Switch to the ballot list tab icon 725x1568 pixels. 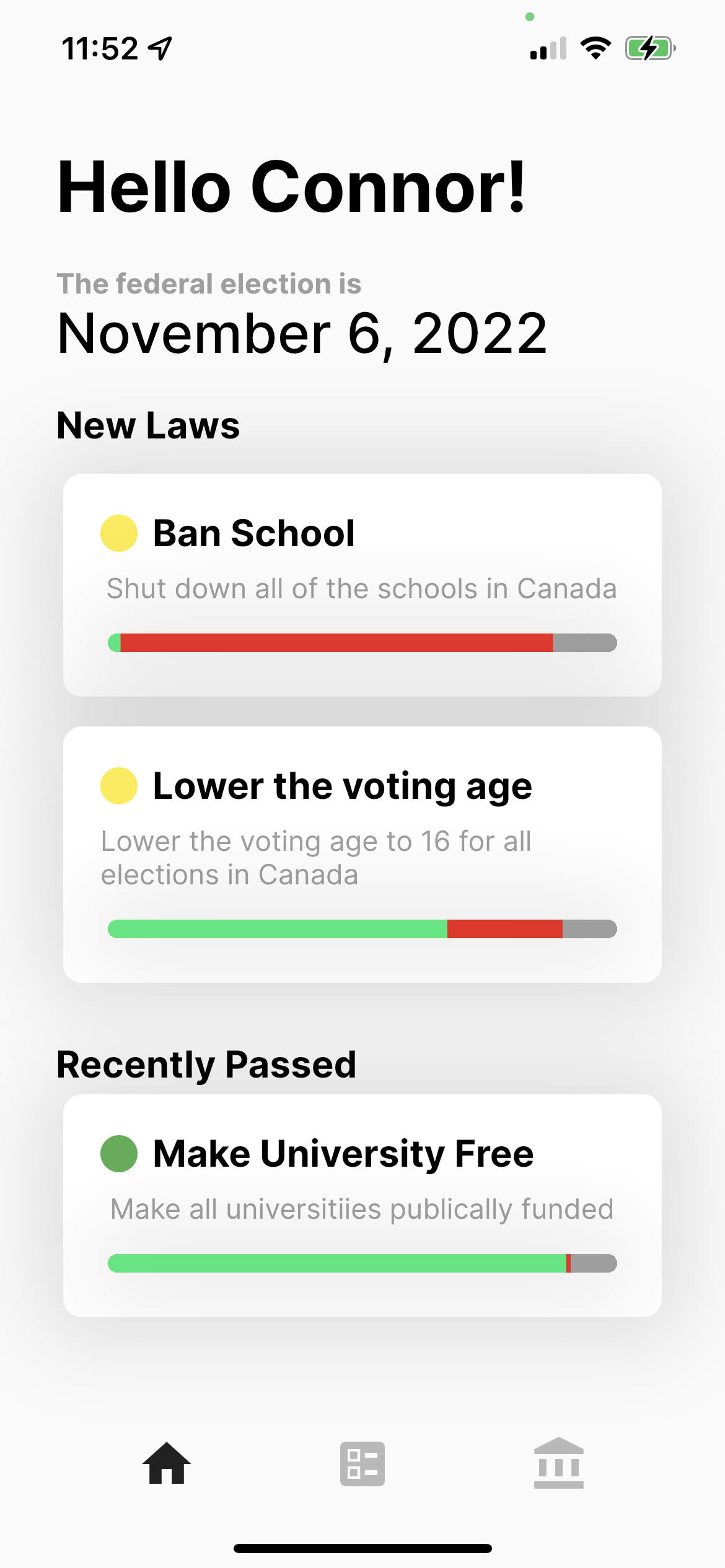362,1464
